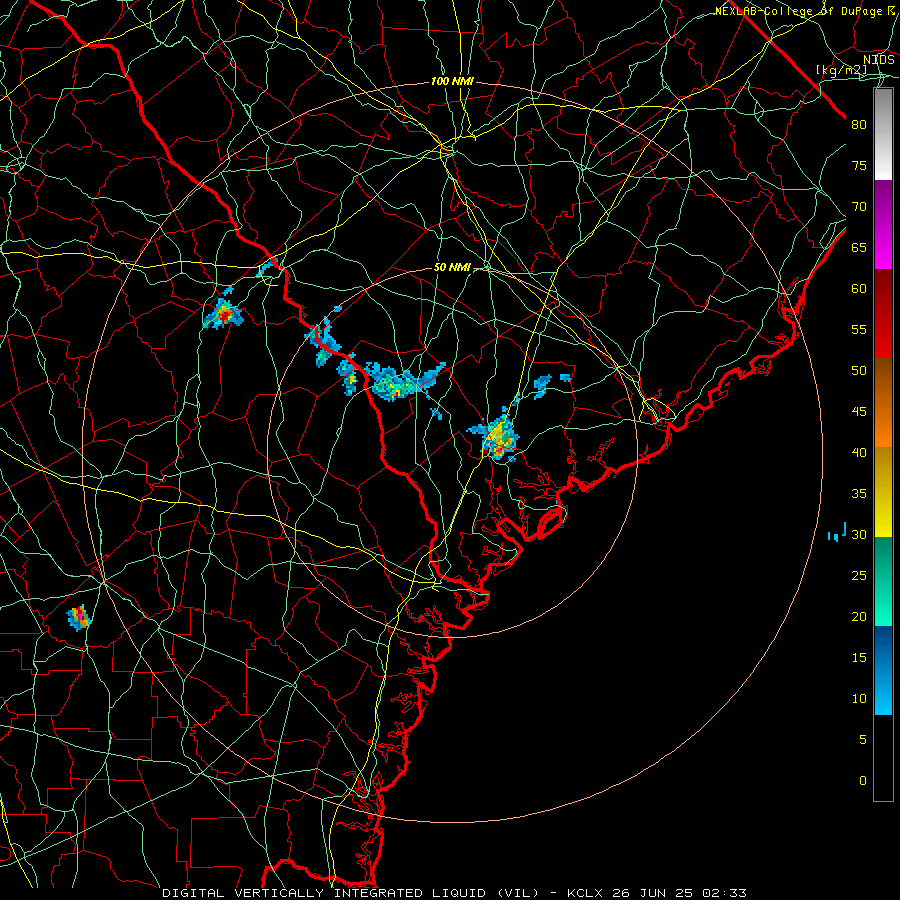
Task: Click the NIDS label above the color scale
Action: click(879, 59)
